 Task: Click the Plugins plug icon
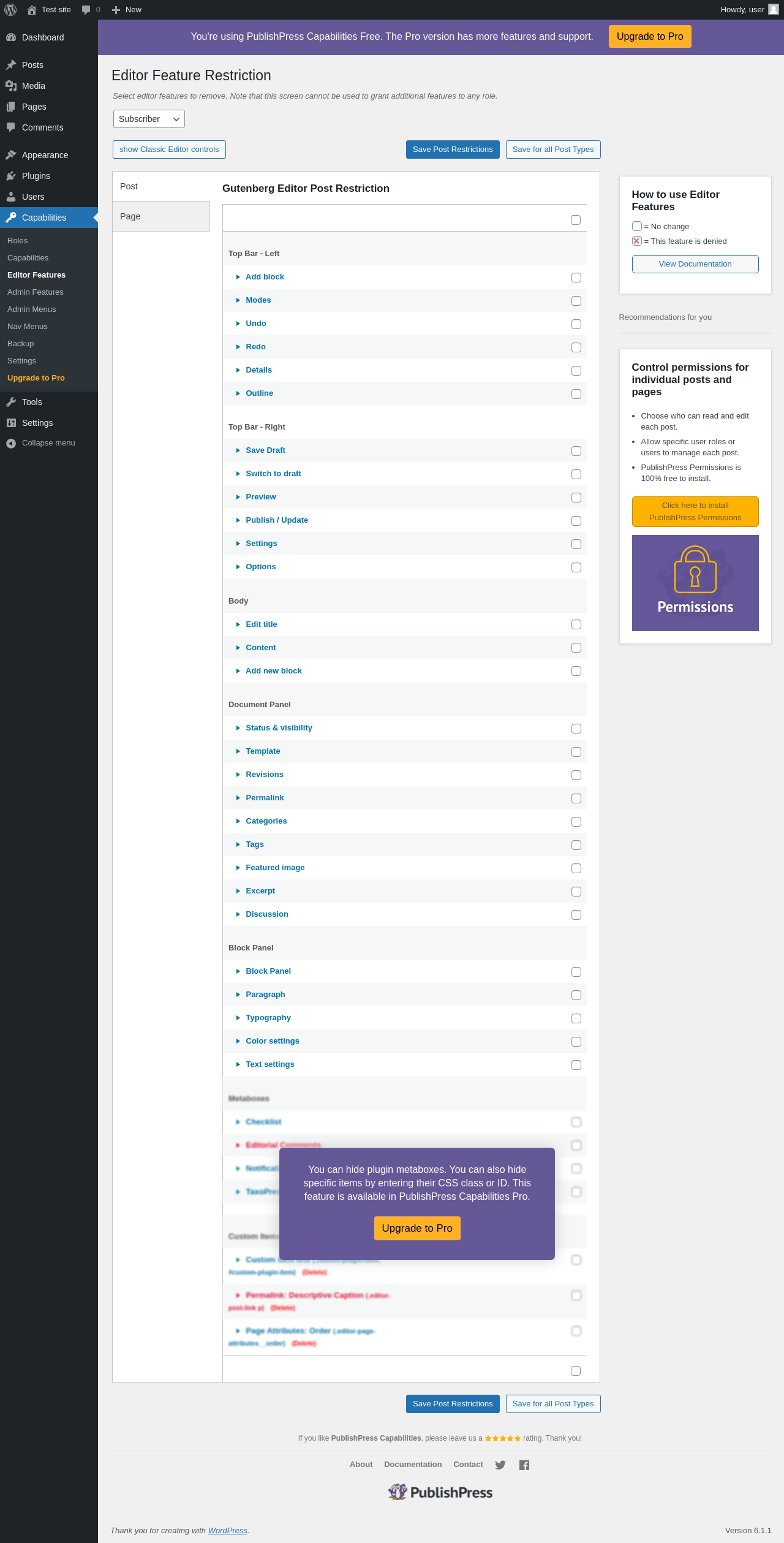click(x=11, y=176)
